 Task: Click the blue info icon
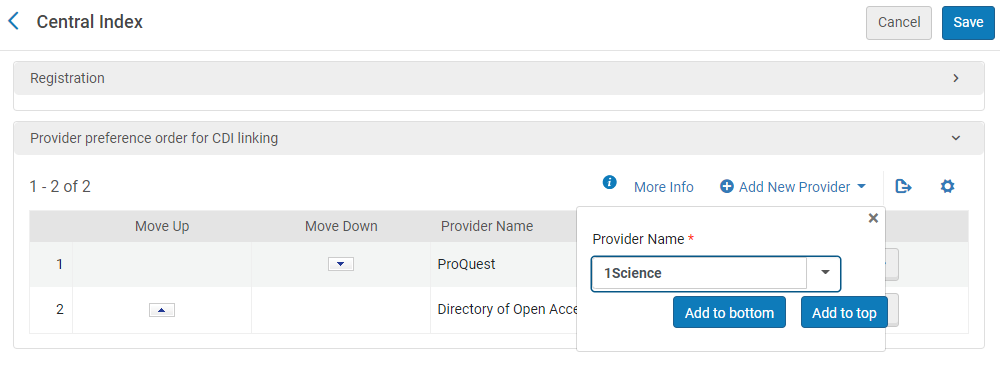point(610,183)
